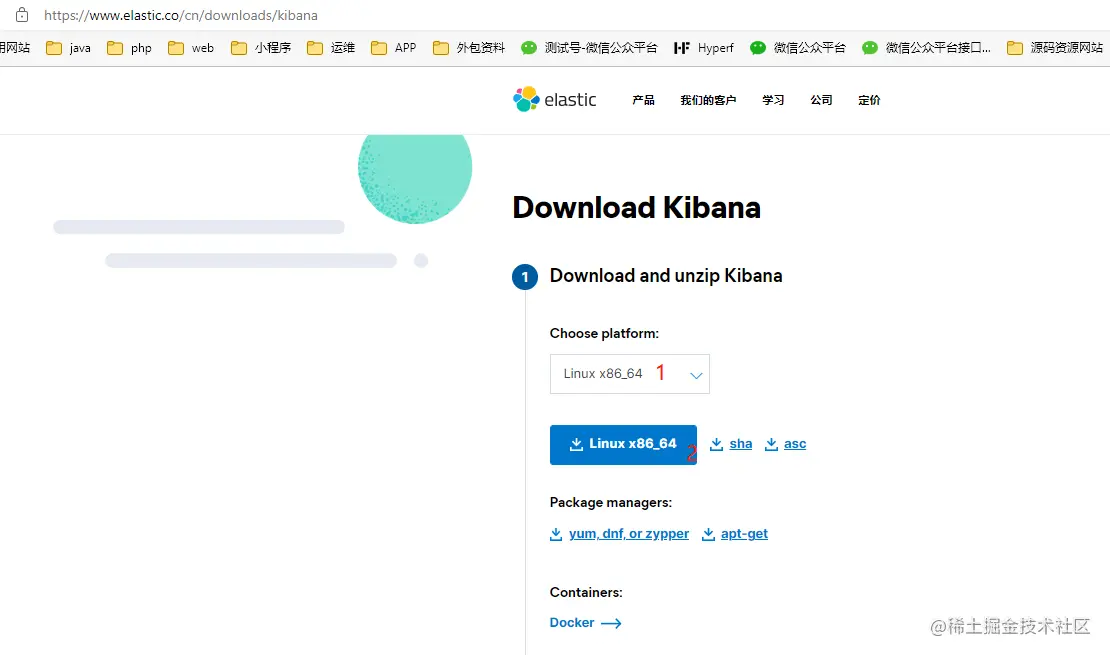This screenshot has width=1110, height=655.
Task: Expand the Choose platform dropdown
Action: pyautogui.click(x=629, y=374)
